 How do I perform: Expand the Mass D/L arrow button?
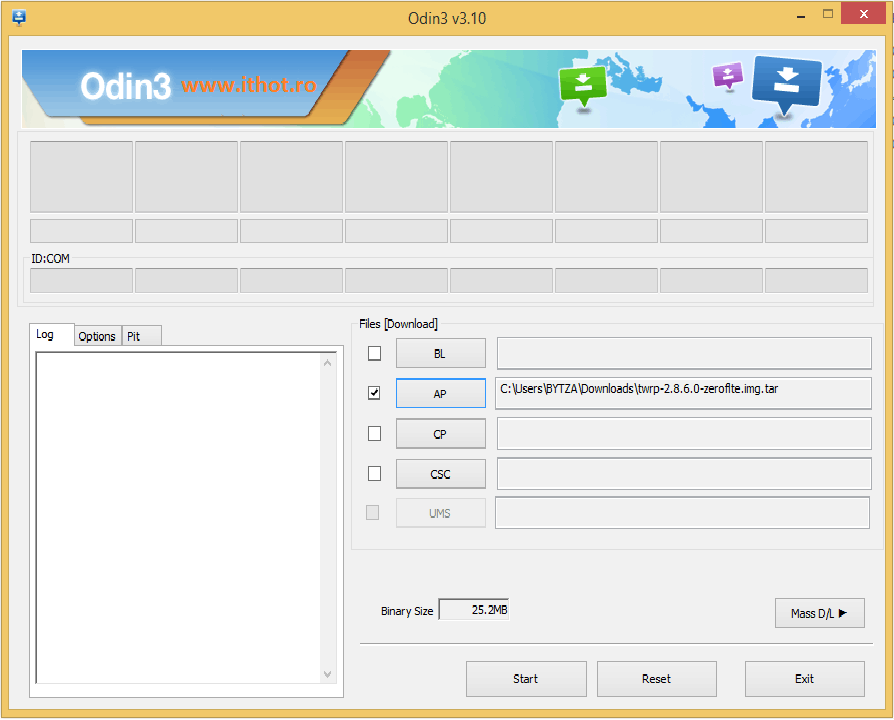click(819, 613)
